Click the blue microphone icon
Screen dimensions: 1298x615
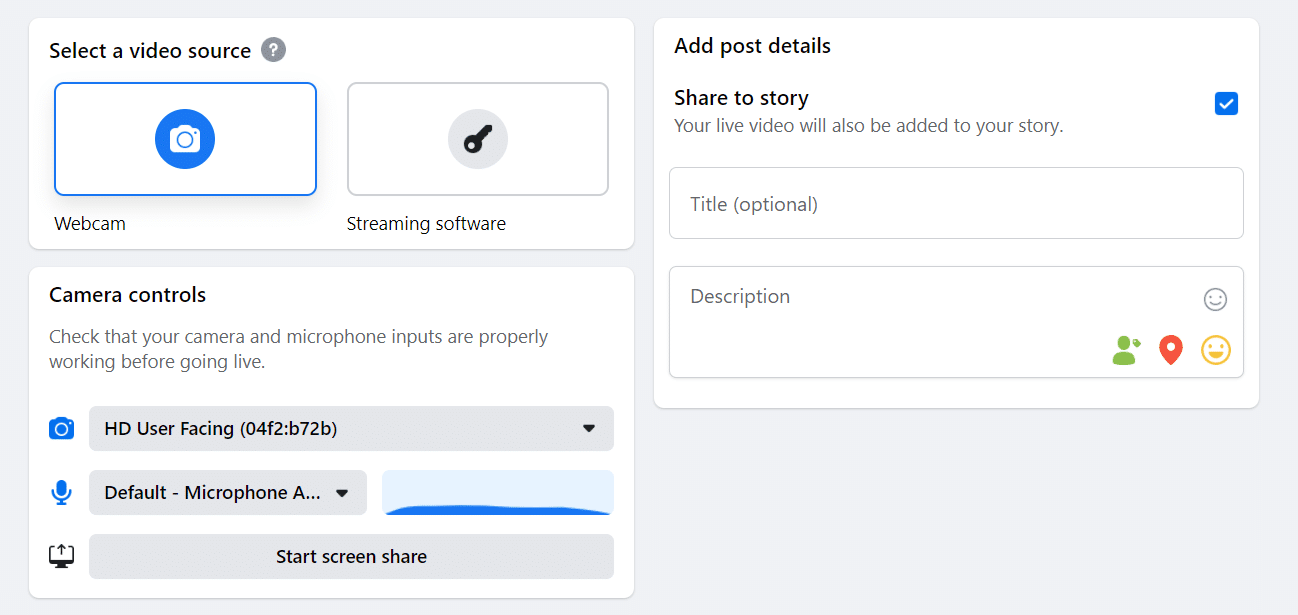(62, 493)
